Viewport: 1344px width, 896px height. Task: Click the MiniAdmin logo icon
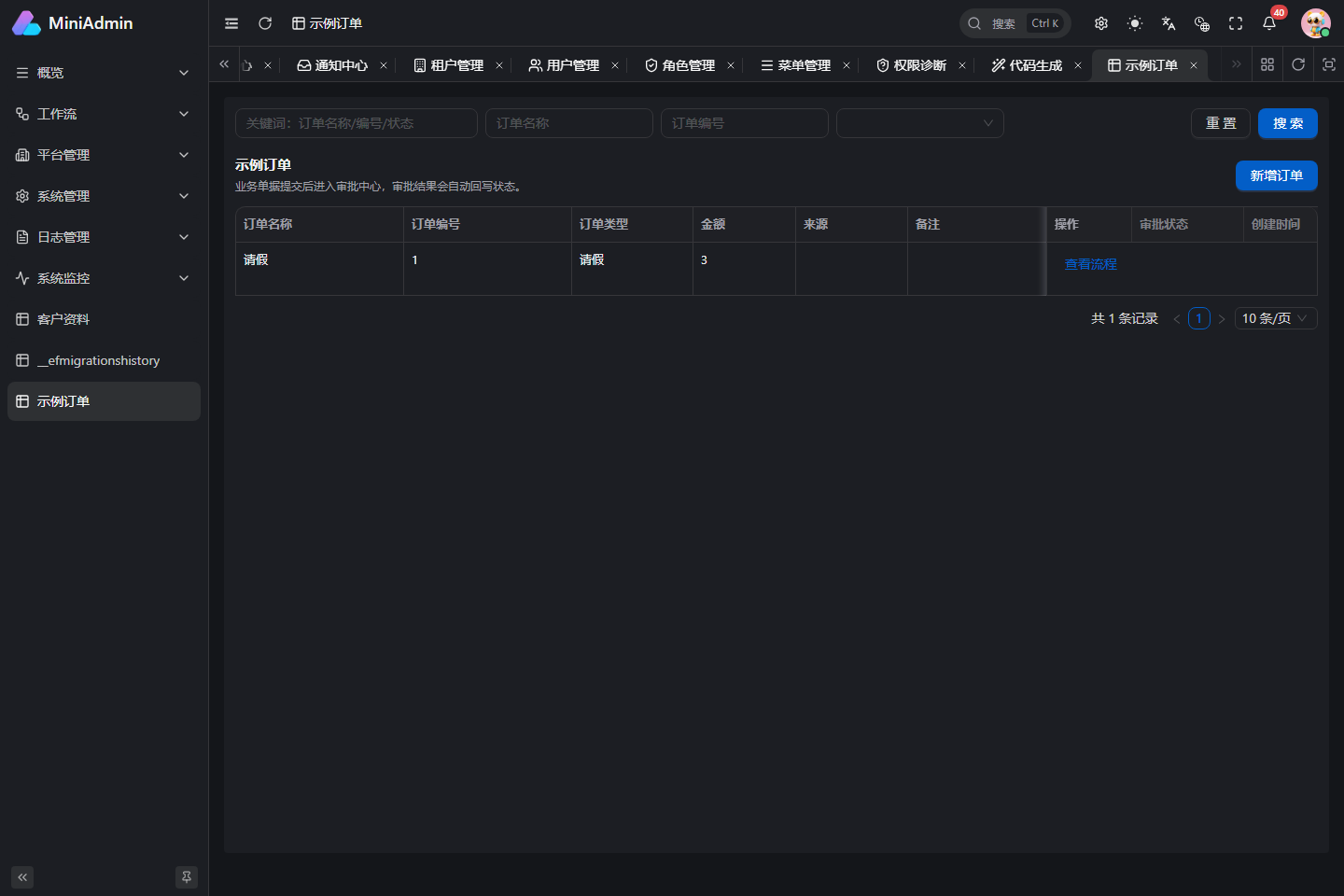[26, 23]
